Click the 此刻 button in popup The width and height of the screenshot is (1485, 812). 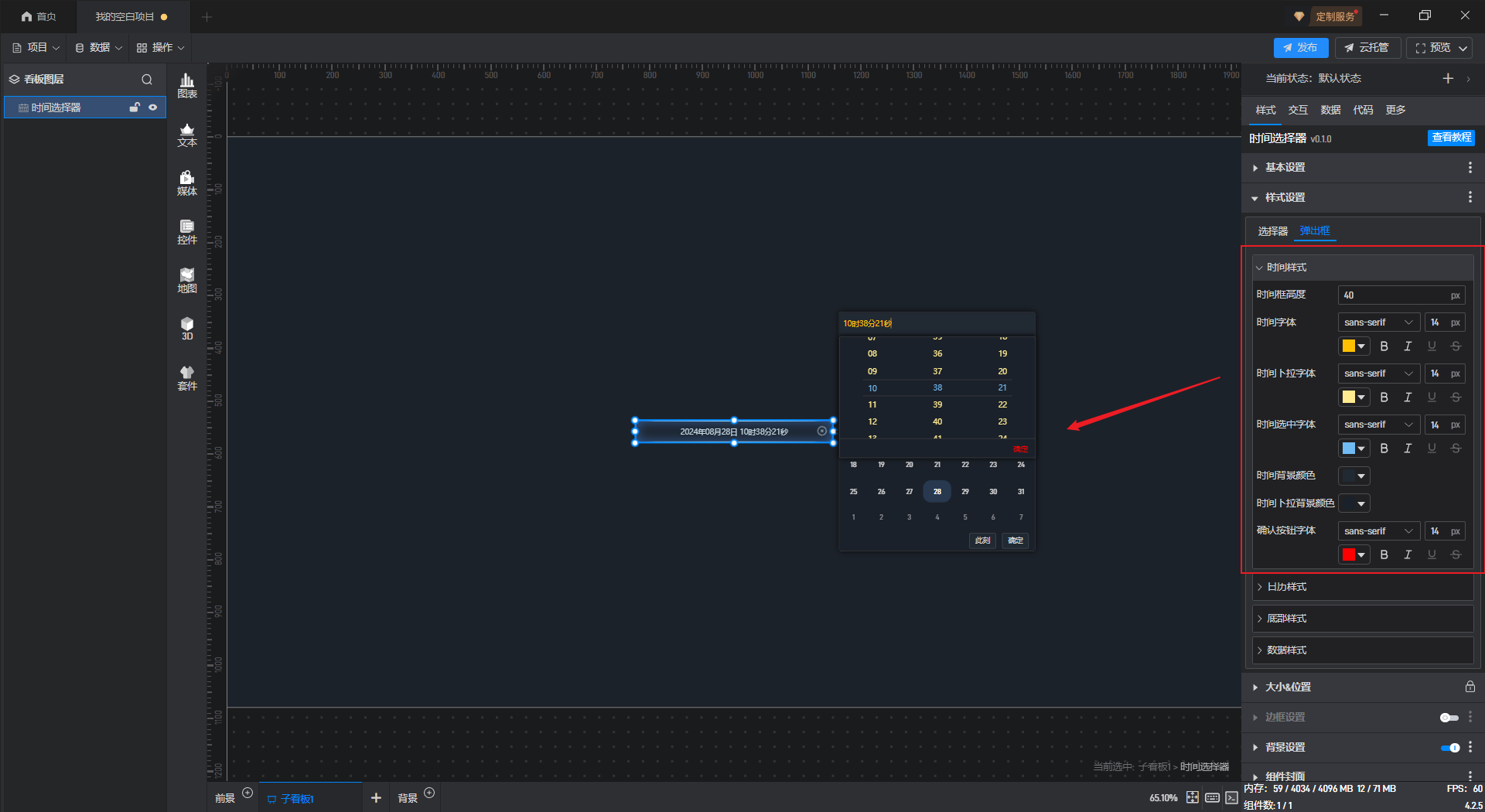click(982, 541)
